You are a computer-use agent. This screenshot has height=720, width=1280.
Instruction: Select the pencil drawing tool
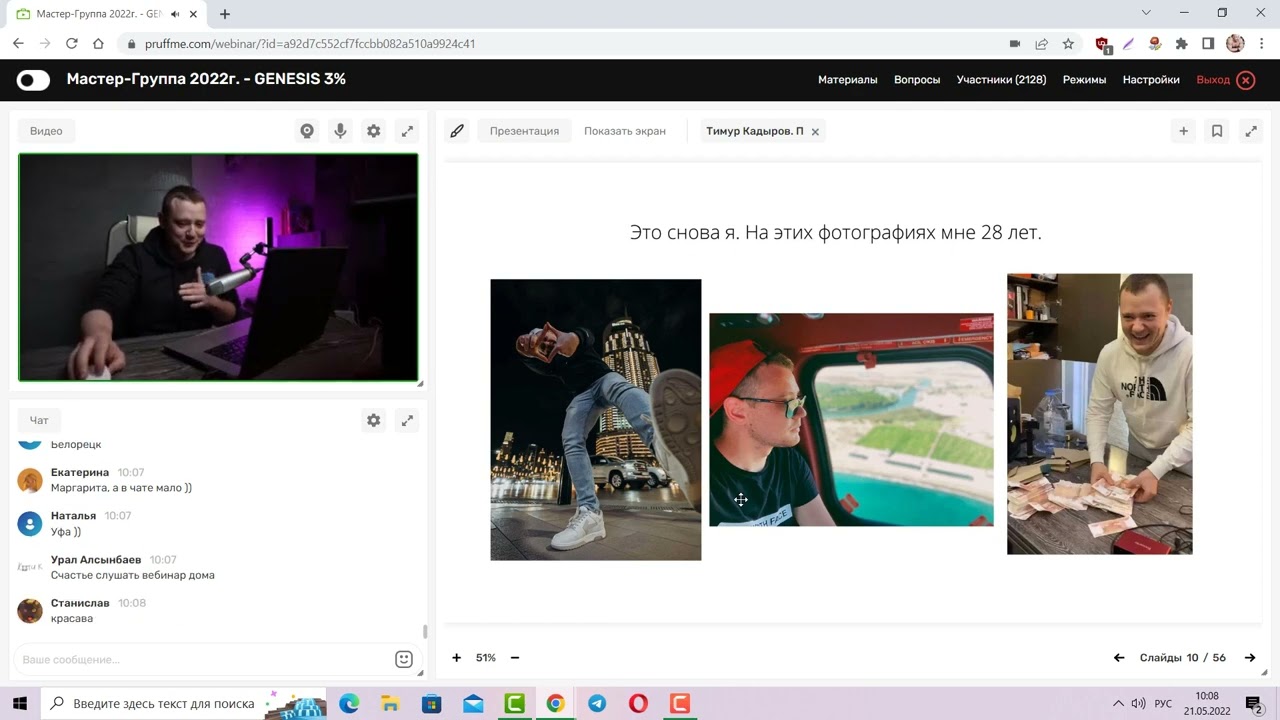click(457, 131)
